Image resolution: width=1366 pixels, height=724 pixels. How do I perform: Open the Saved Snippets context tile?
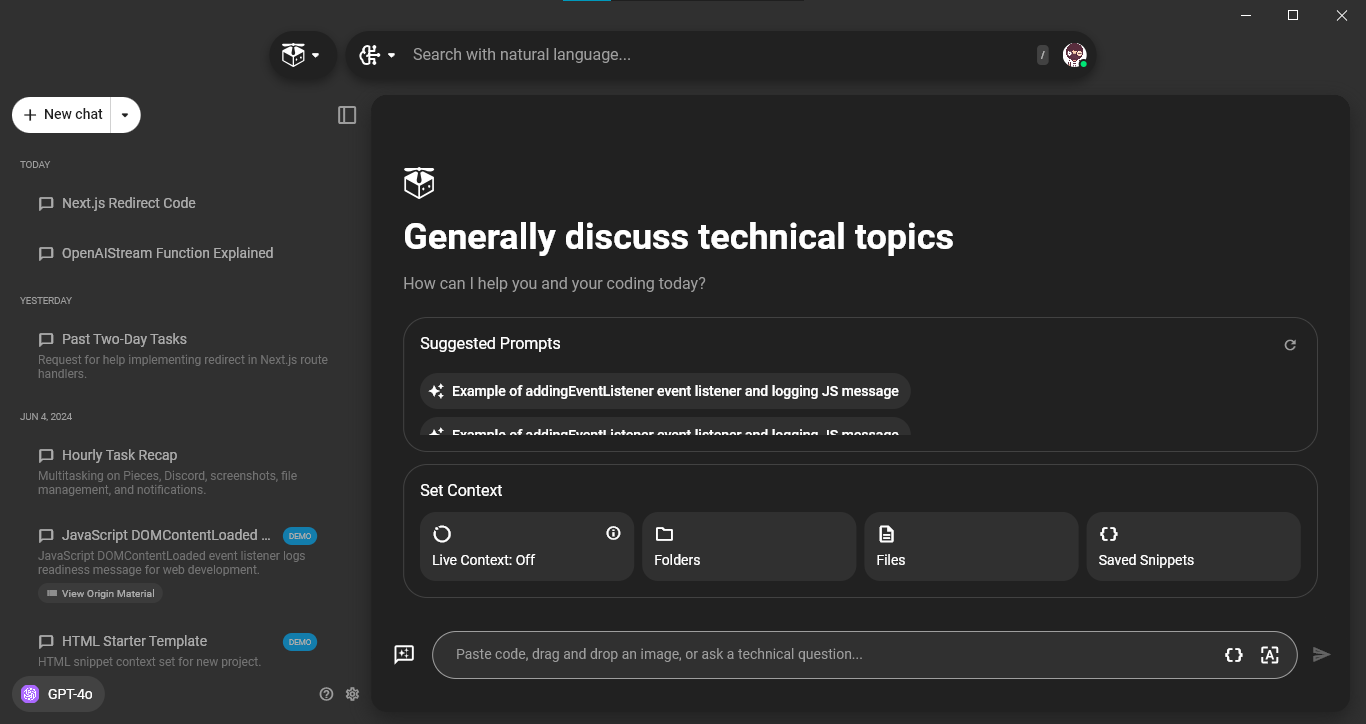1193,546
